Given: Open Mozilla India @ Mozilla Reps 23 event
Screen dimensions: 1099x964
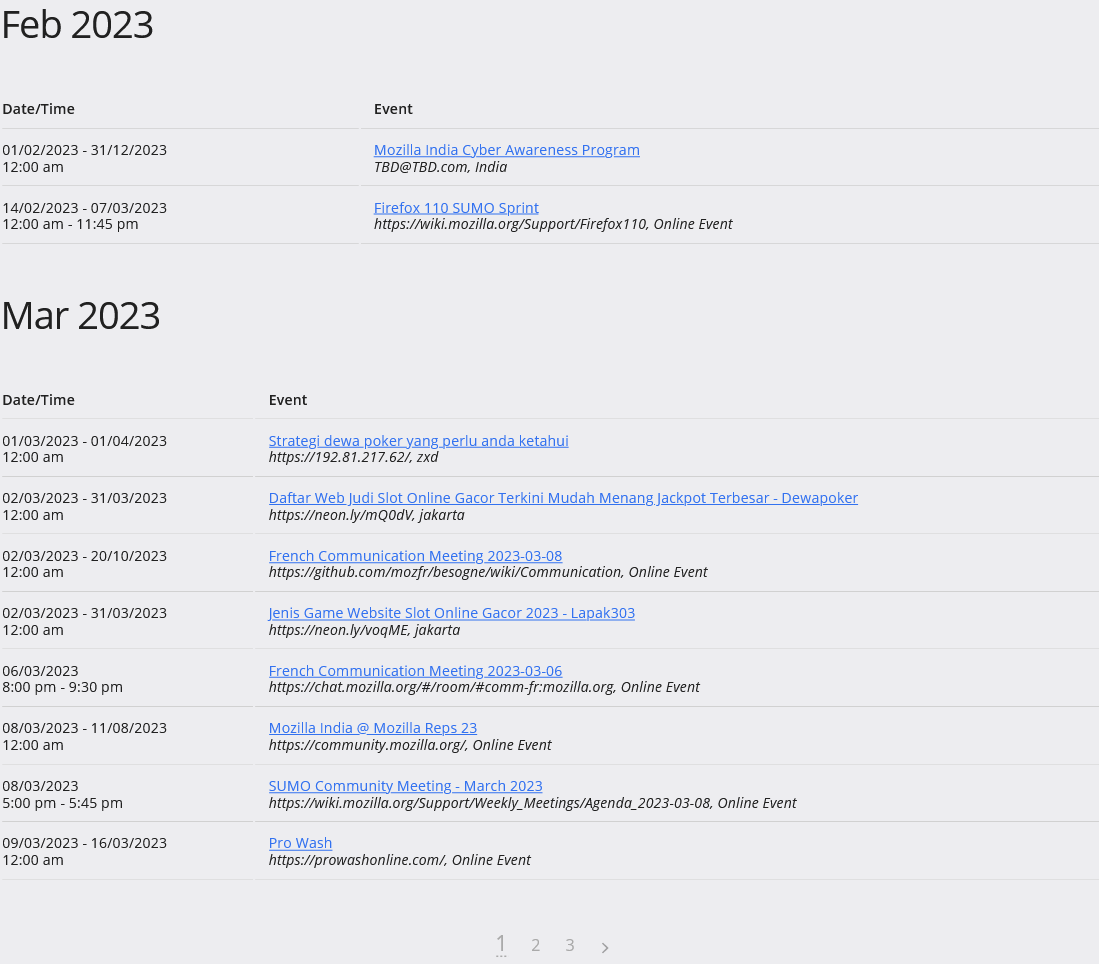Looking at the screenshot, I should pos(373,728).
